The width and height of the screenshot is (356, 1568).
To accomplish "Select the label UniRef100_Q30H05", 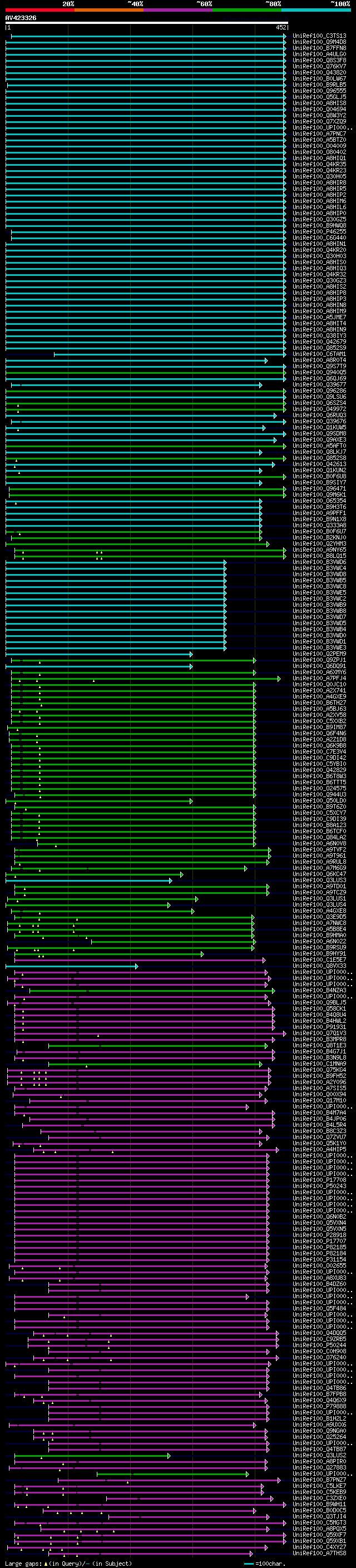I will (x=319, y=176).
